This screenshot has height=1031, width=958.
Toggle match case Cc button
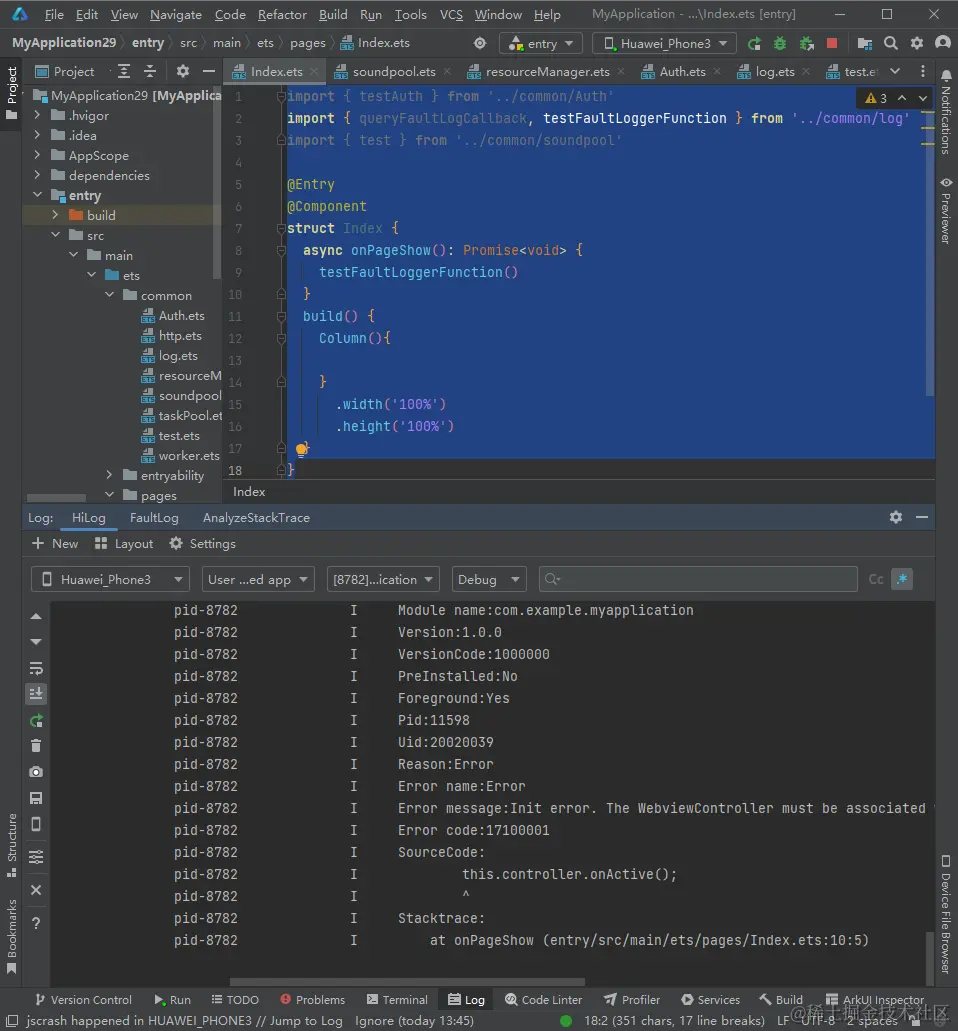(x=876, y=579)
